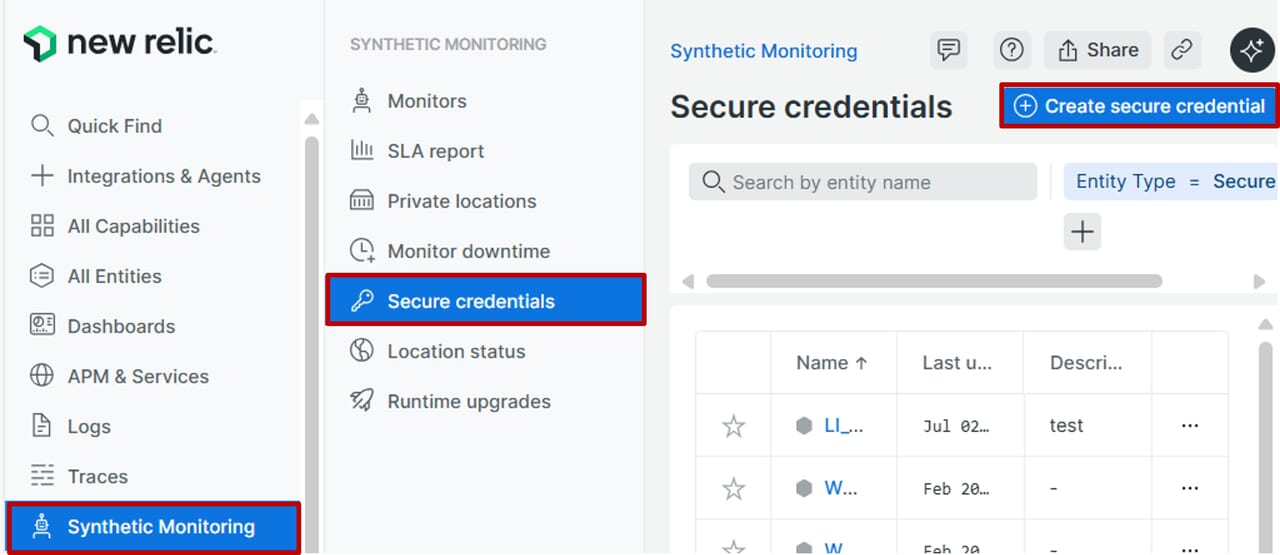Click the plus icon to add filter

[1082, 232]
